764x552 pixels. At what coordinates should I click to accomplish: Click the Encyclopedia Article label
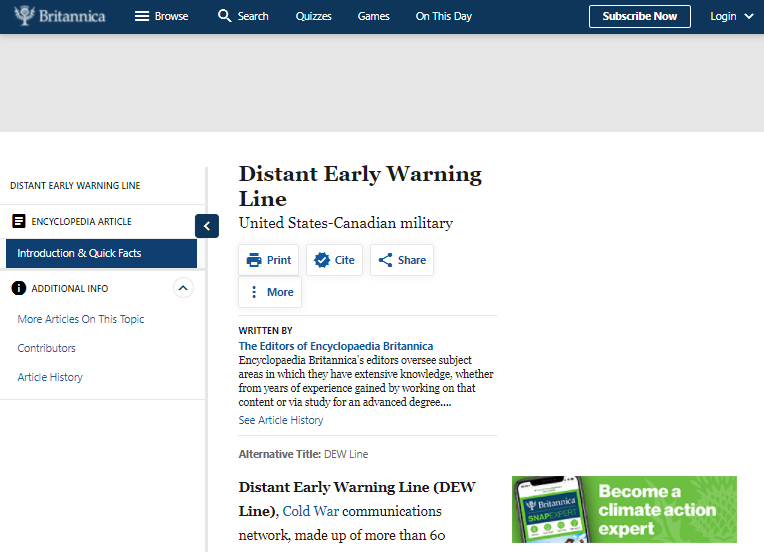coord(81,222)
